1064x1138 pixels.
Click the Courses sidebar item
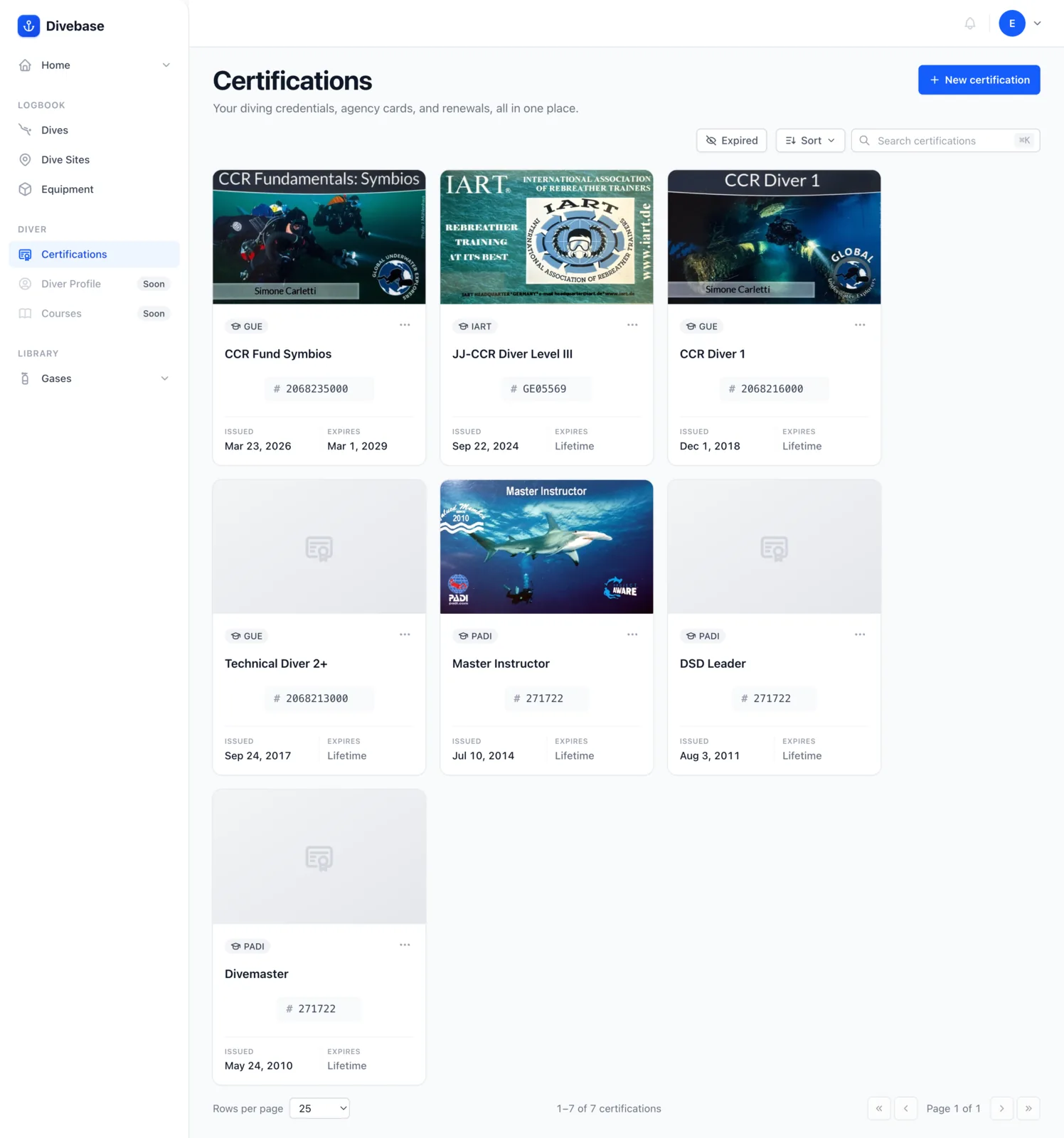coord(94,314)
